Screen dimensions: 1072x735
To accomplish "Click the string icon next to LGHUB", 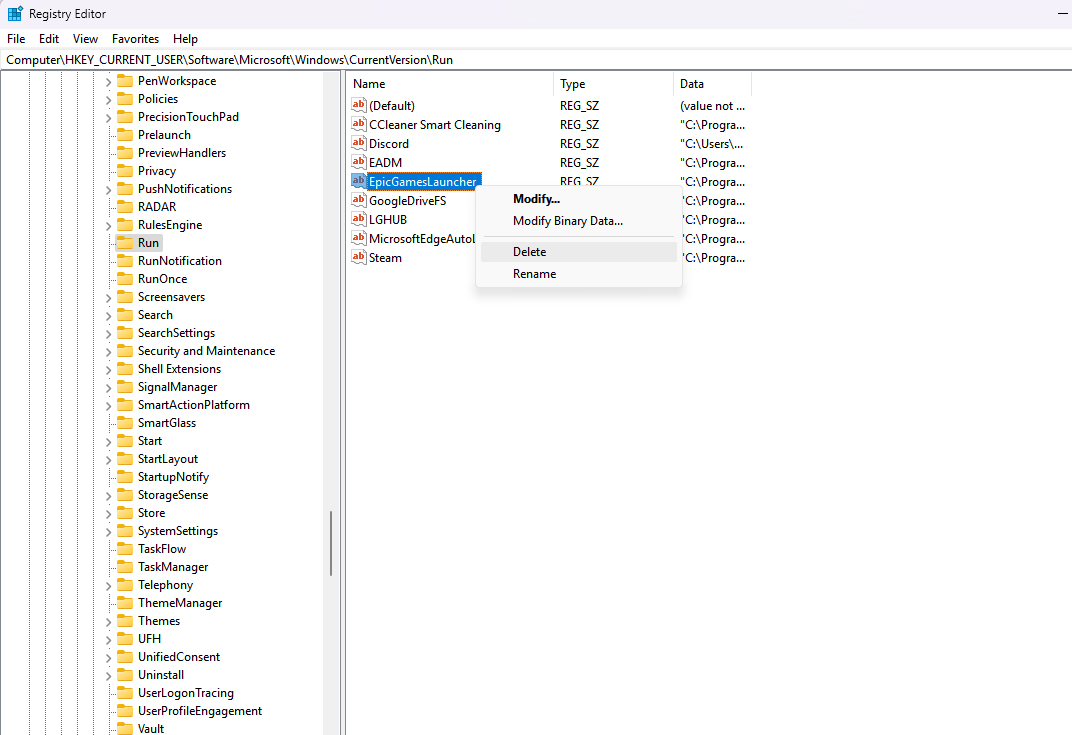I will [x=359, y=219].
